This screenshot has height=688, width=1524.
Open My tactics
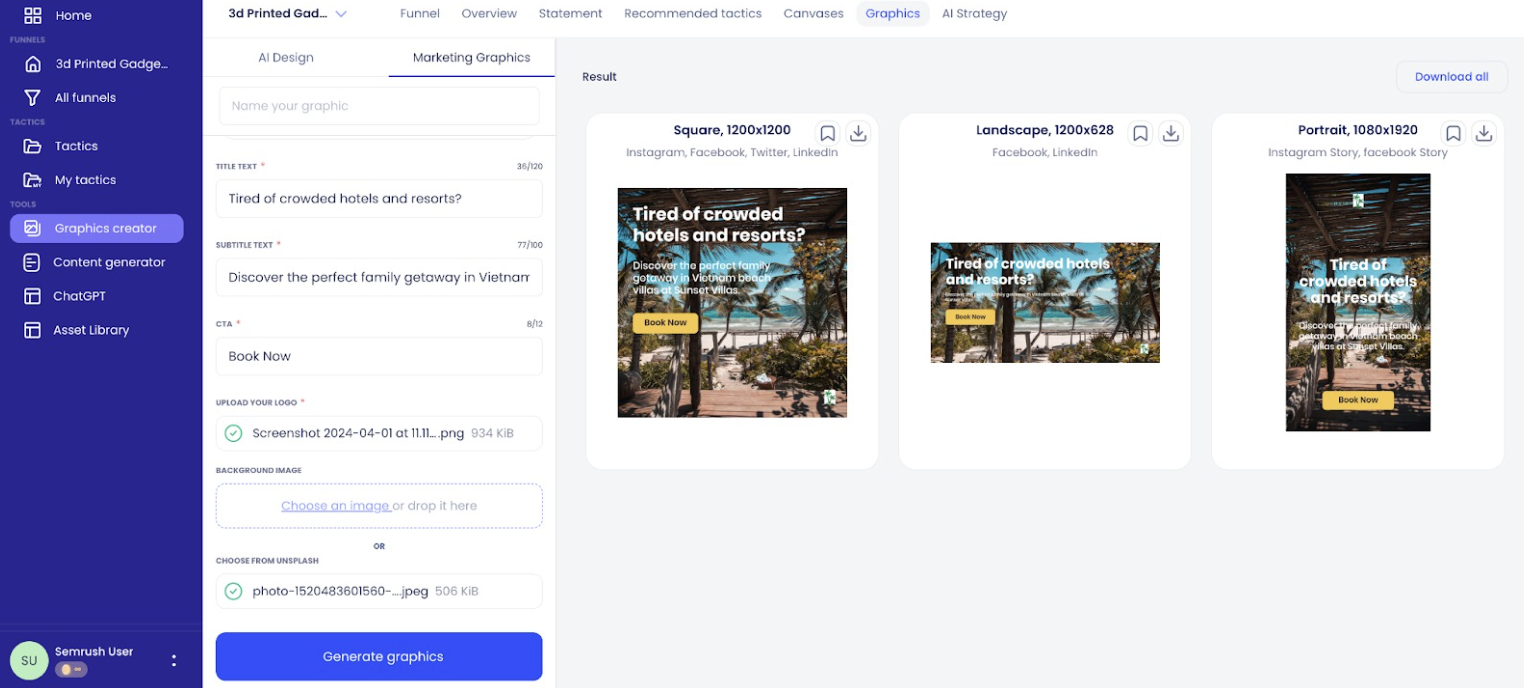click(83, 180)
